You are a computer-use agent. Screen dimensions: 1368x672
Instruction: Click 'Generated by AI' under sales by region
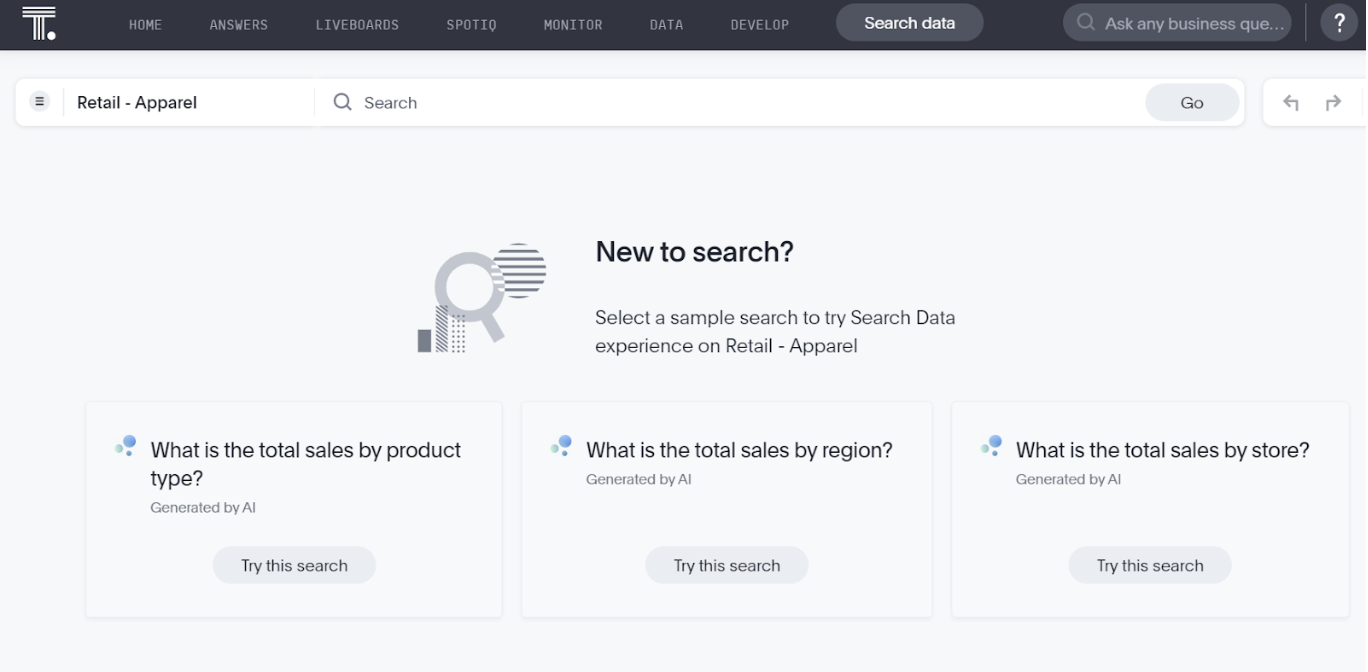pyautogui.click(x=638, y=479)
